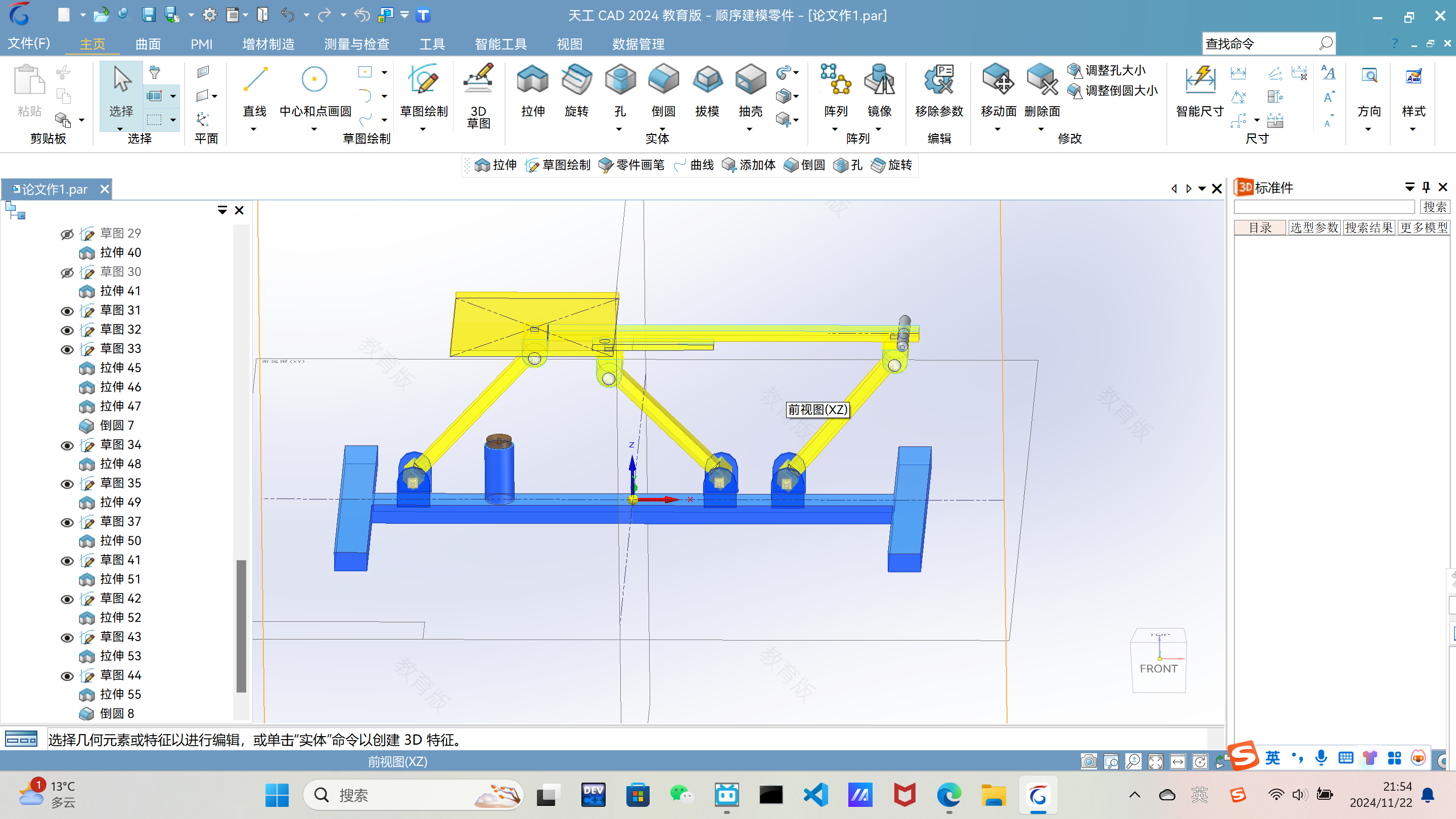Open the dropdown under 阵列 tool
Image resolution: width=1456 pixels, height=819 pixels.
834,129
